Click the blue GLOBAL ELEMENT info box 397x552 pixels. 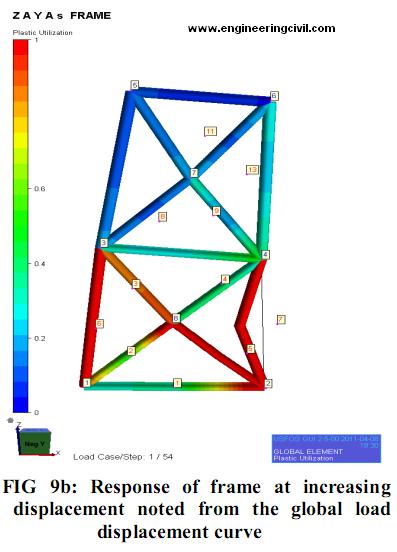point(326,448)
